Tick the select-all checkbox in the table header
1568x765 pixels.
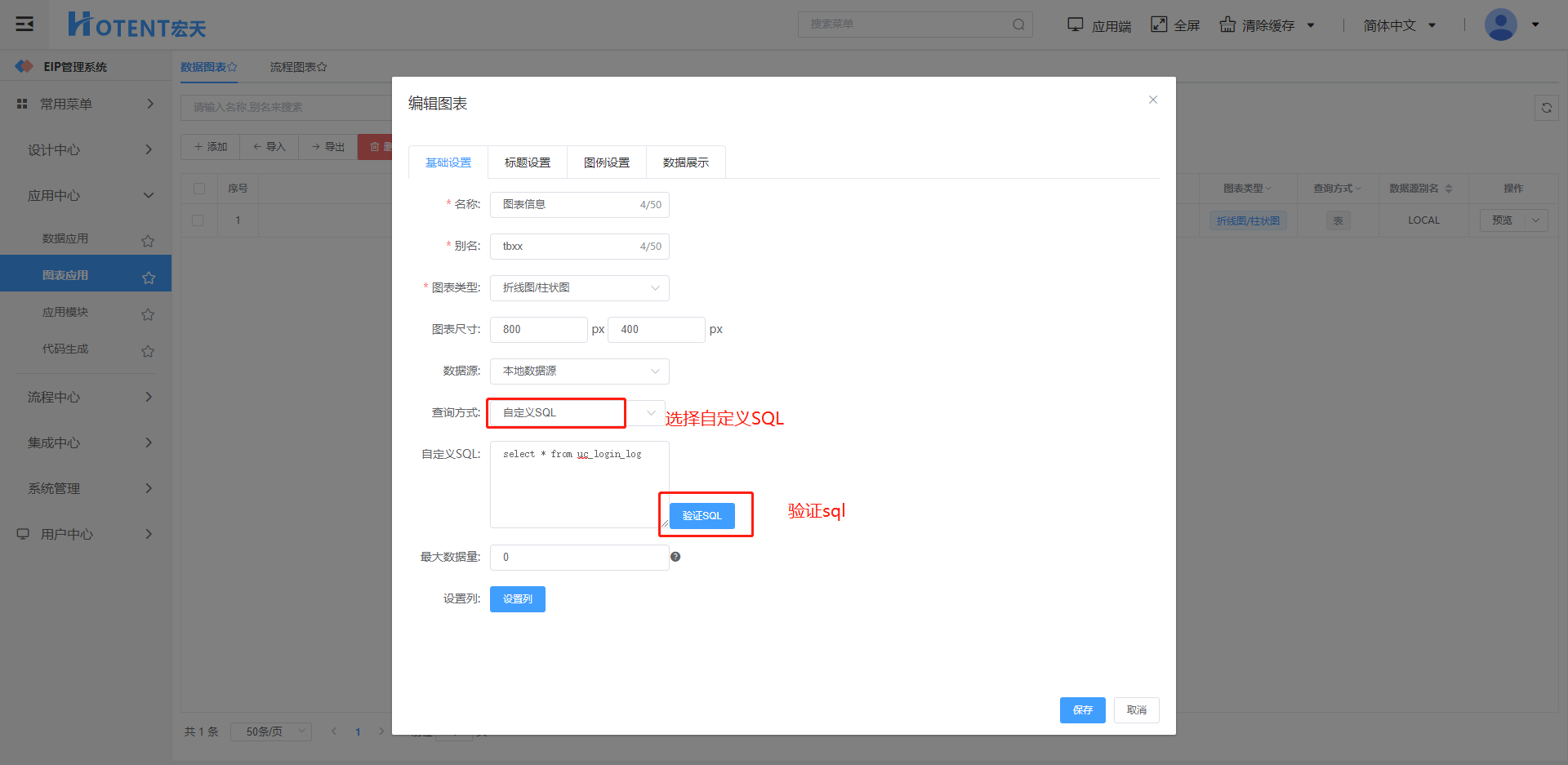pos(198,189)
